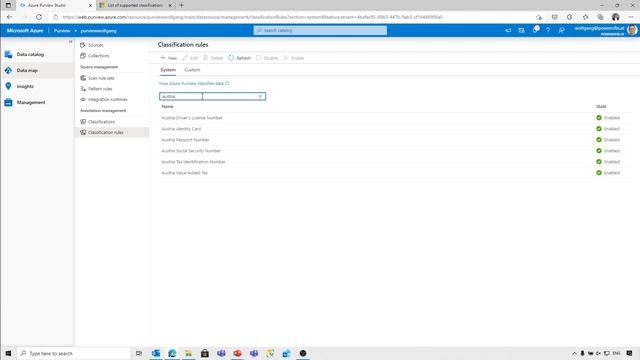Screen dimensions: 640x360
Task: Click the Windows taskbar search box
Action: pos(73,353)
